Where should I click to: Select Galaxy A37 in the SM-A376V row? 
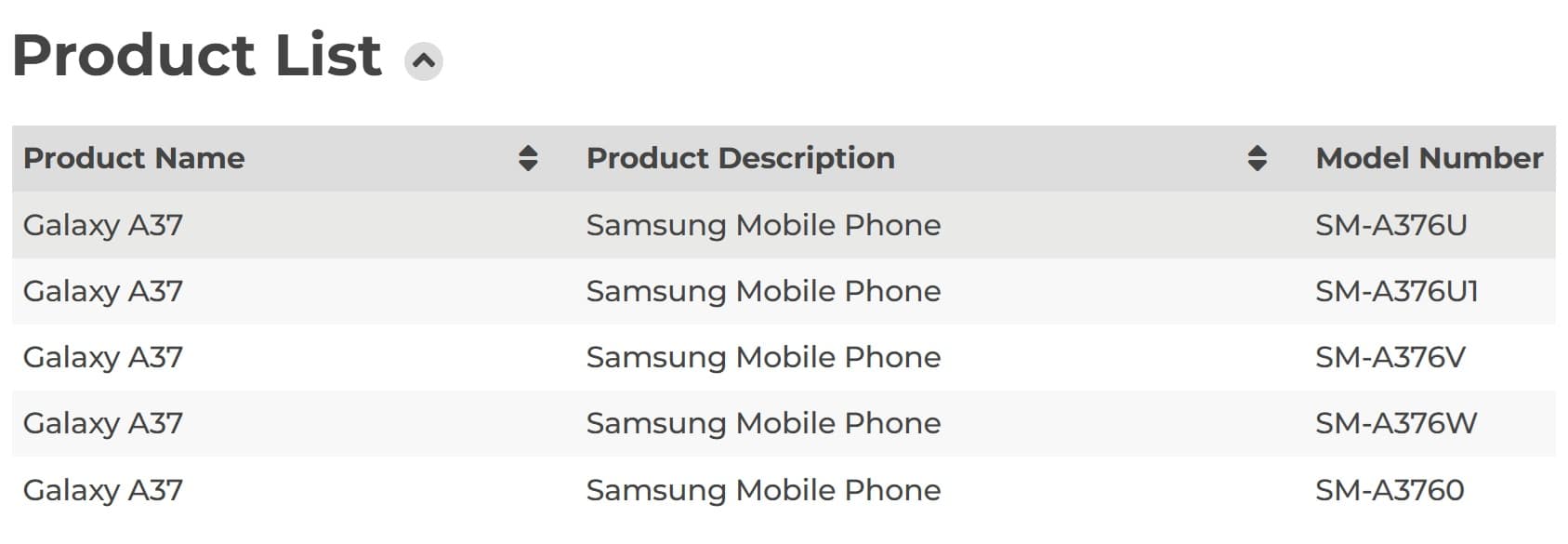click(103, 357)
